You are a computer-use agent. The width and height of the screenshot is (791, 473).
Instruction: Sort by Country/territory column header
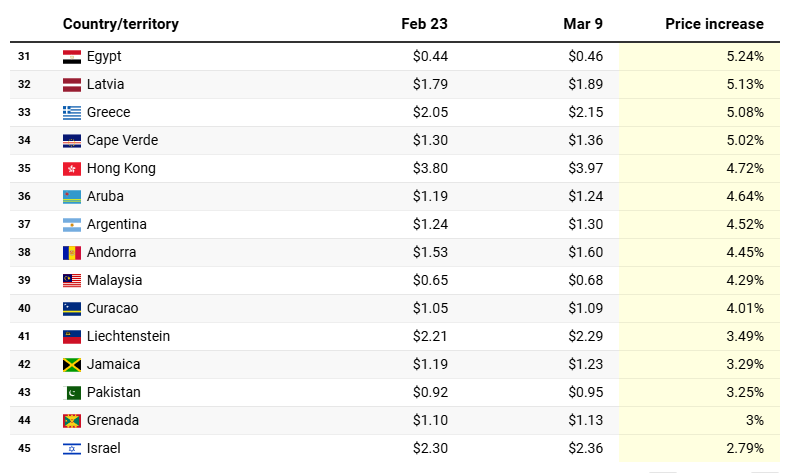coord(121,24)
